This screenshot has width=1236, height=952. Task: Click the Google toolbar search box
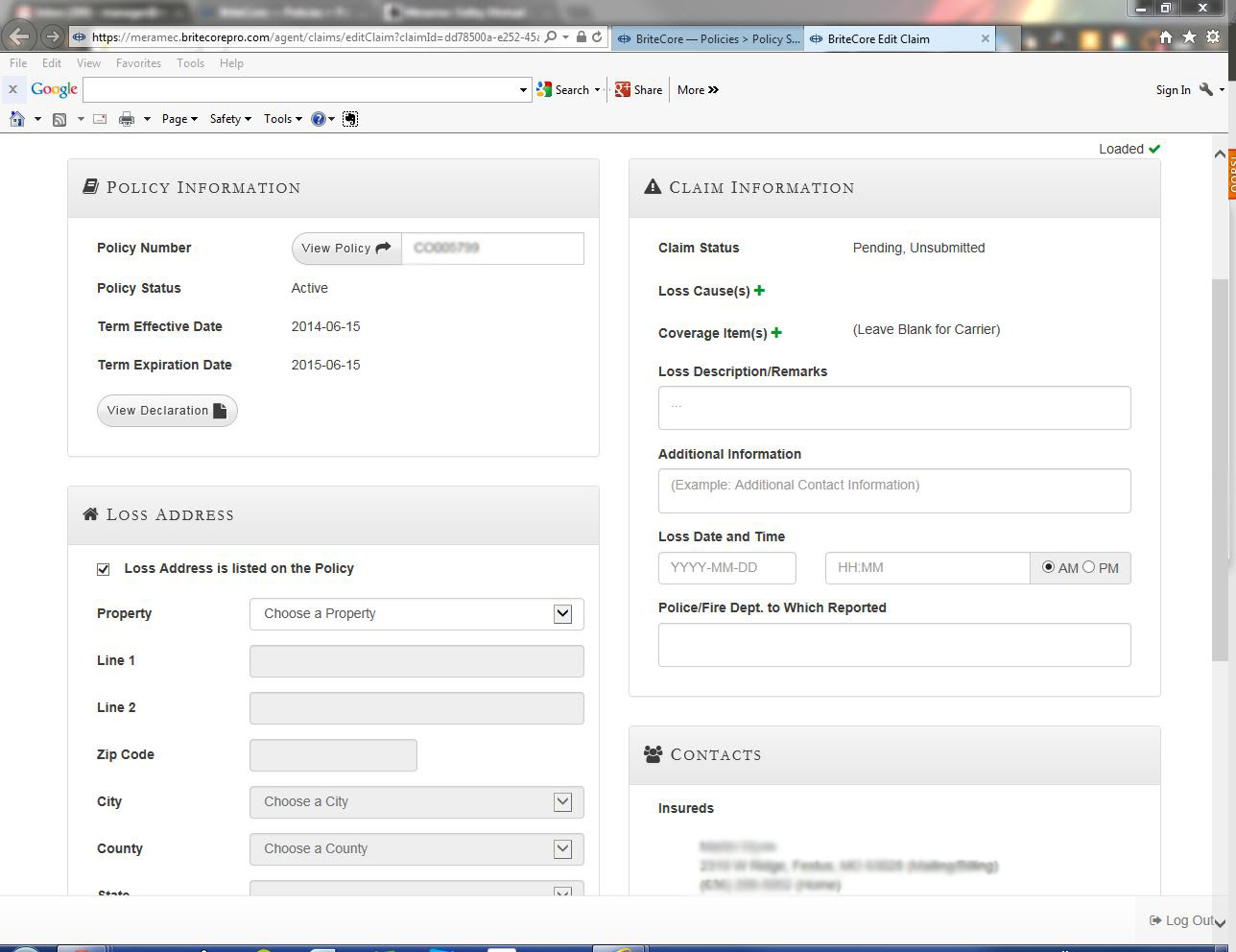point(300,90)
